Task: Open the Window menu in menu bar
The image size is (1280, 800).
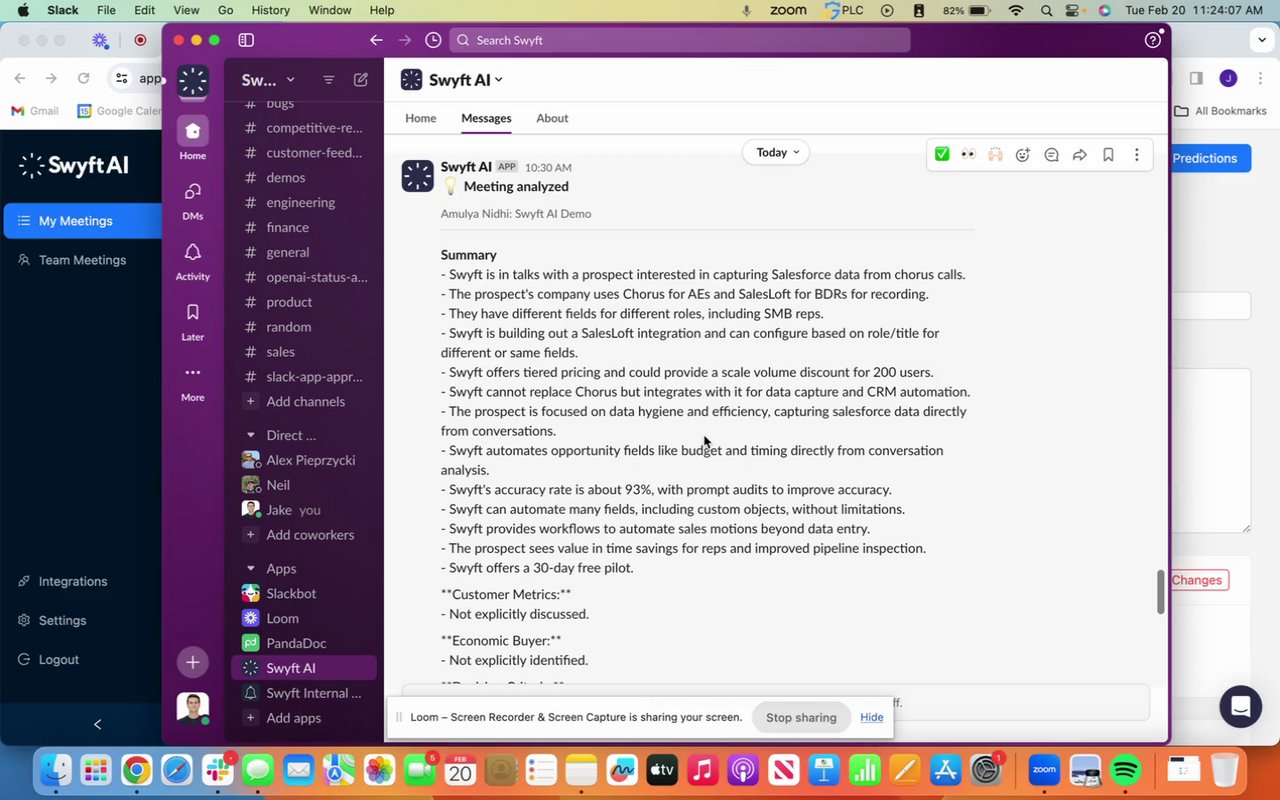Action: pos(330,10)
